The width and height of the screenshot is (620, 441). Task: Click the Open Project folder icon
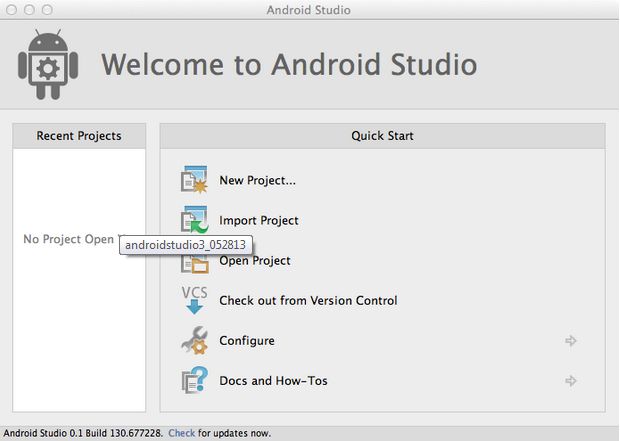click(195, 263)
